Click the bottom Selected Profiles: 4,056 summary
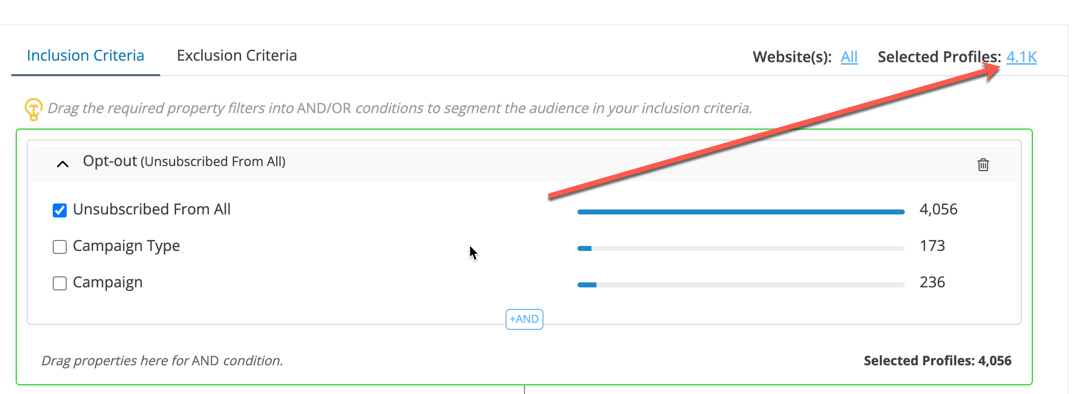 (937, 360)
